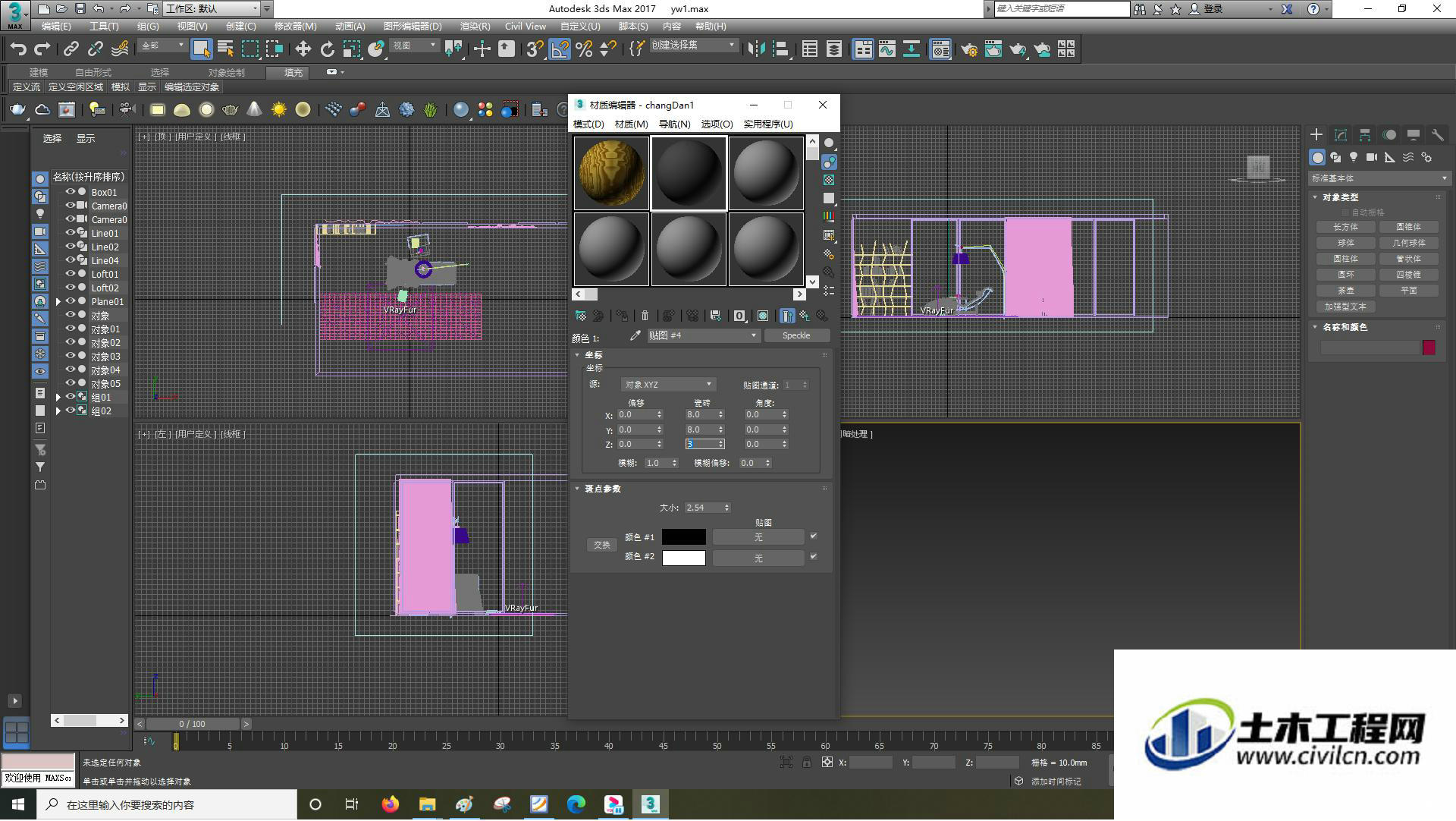
Task: Expand the 组02 group node
Action: 58,410
